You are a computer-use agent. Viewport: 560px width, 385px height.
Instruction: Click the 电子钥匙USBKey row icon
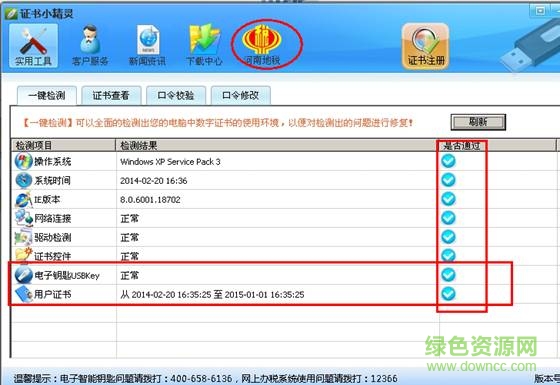pyautogui.click(x=23, y=275)
